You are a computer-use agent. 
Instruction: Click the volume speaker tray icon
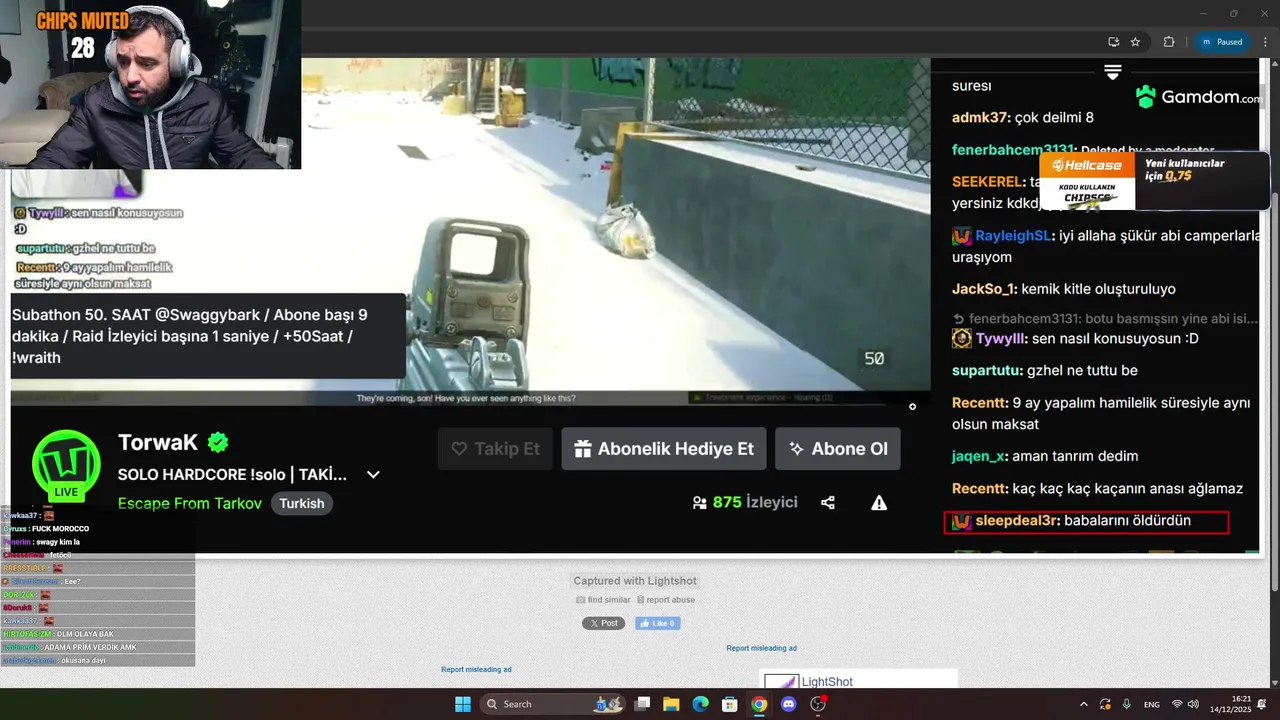[x=1193, y=704]
